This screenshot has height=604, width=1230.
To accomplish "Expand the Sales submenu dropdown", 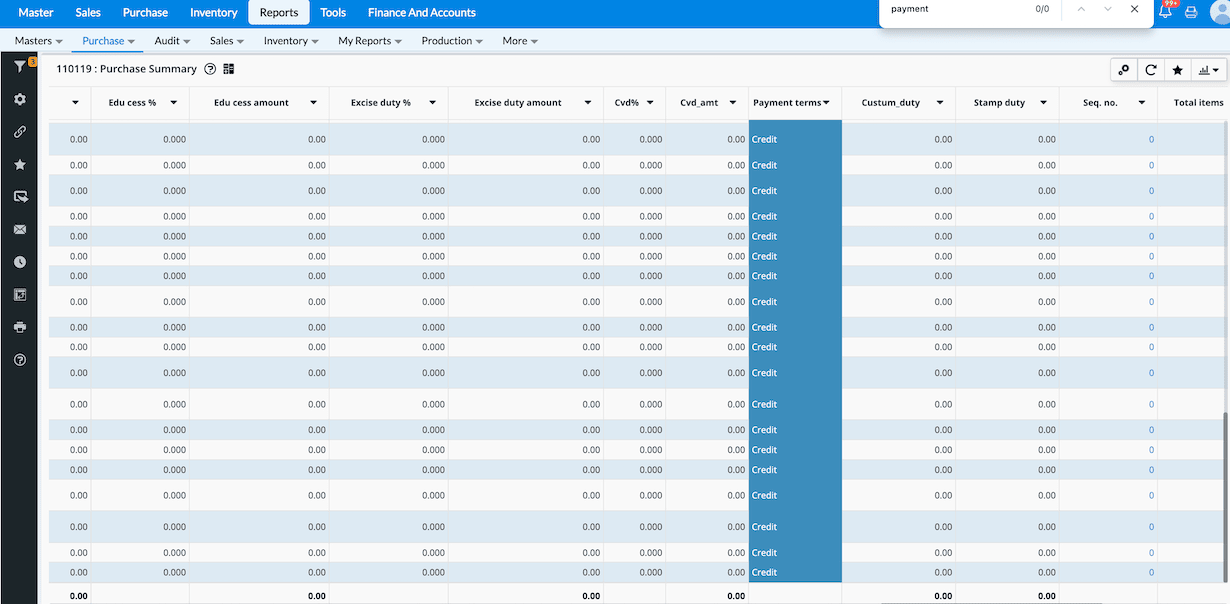I will coord(227,41).
